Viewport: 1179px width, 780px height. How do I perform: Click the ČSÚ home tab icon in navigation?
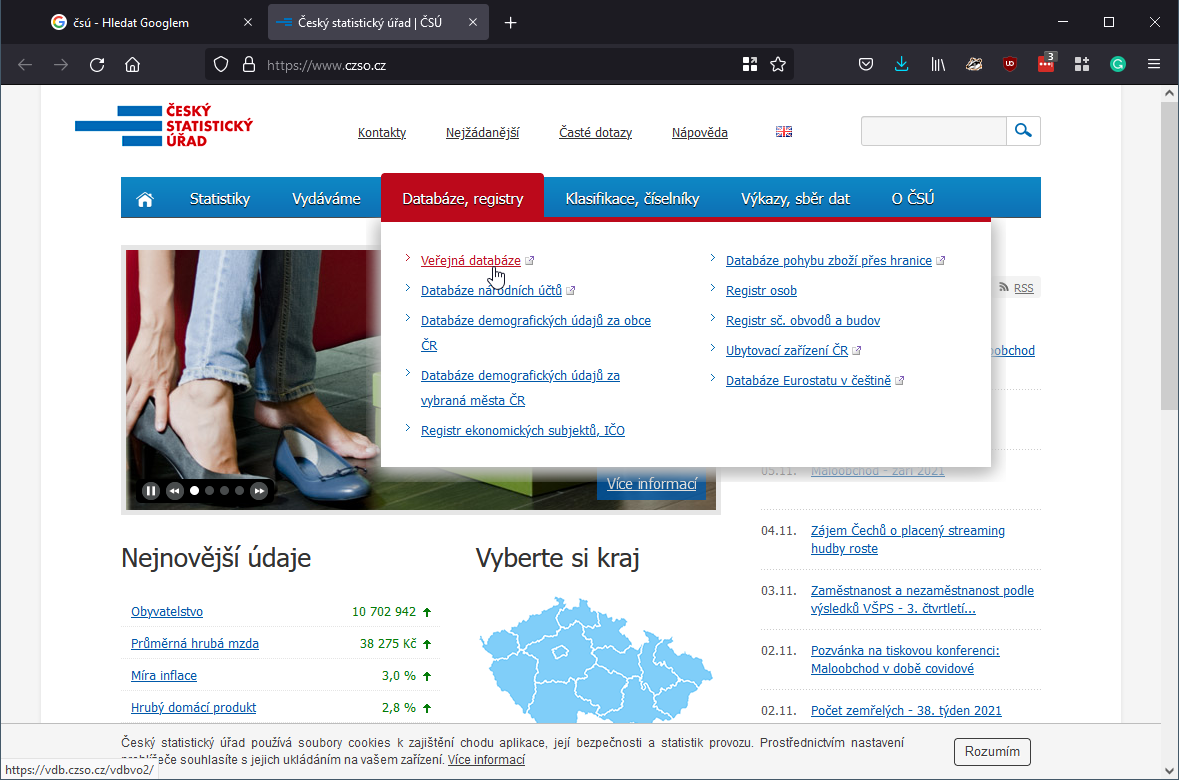click(x=145, y=197)
